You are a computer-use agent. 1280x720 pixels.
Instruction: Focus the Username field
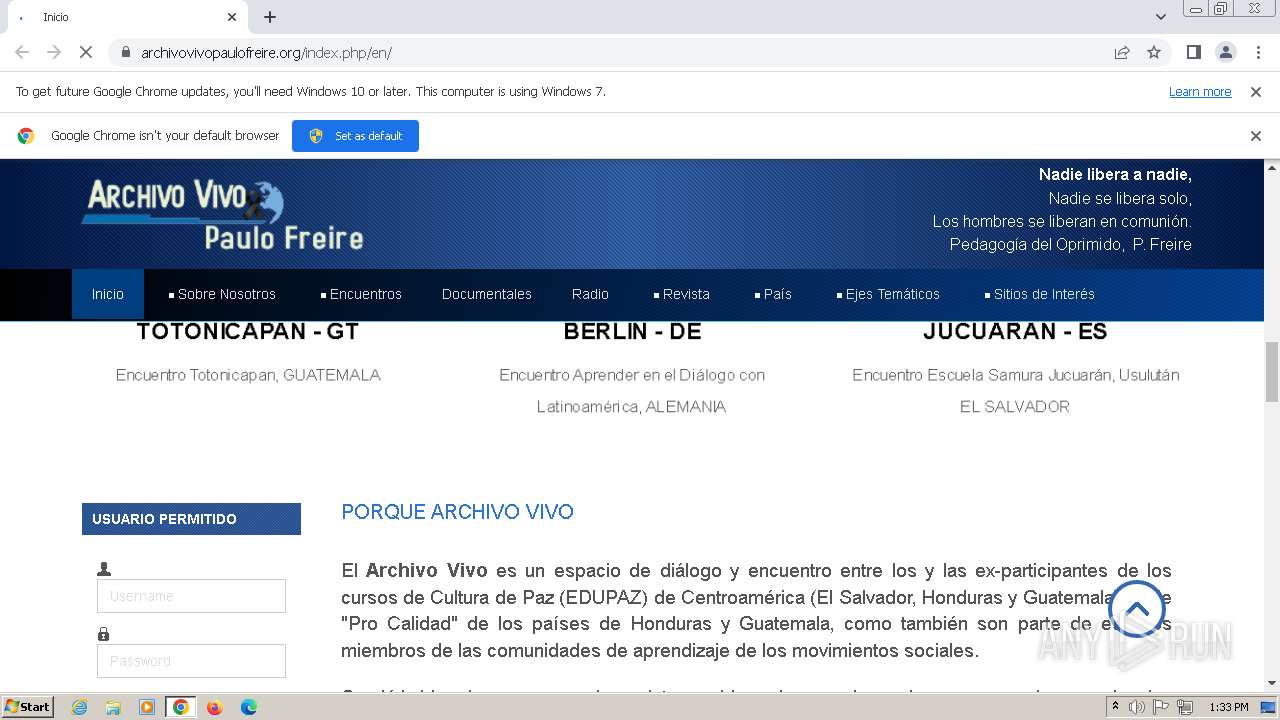[191, 596]
